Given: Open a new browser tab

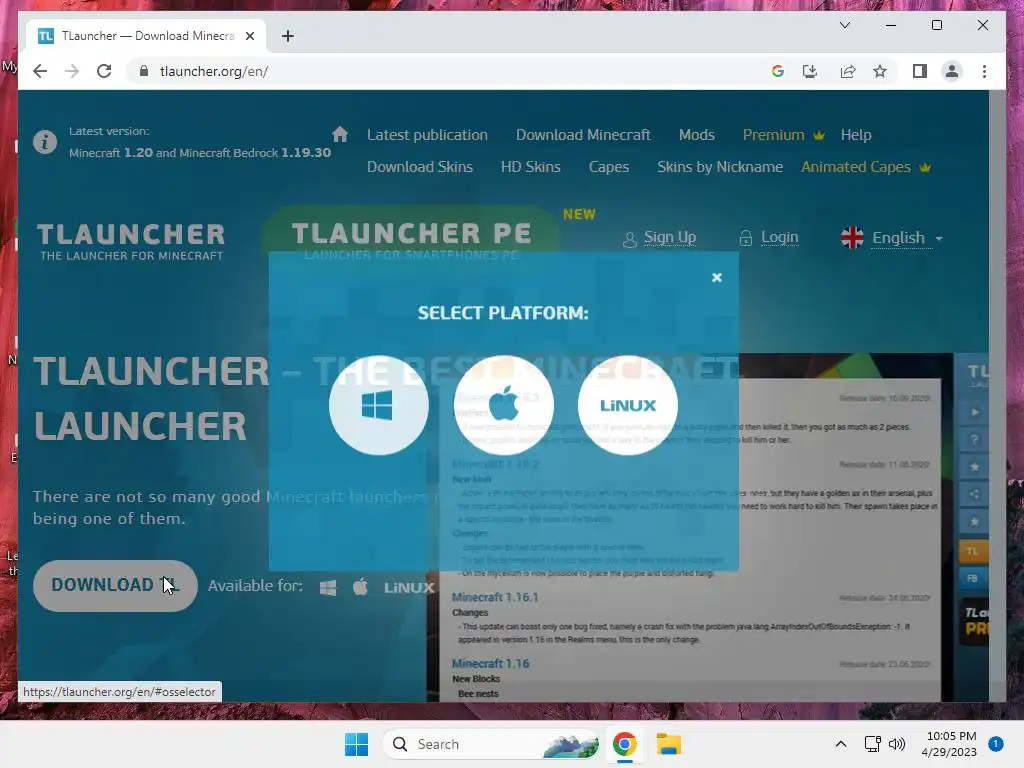Looking at the screenshot, I should [288, 36].
